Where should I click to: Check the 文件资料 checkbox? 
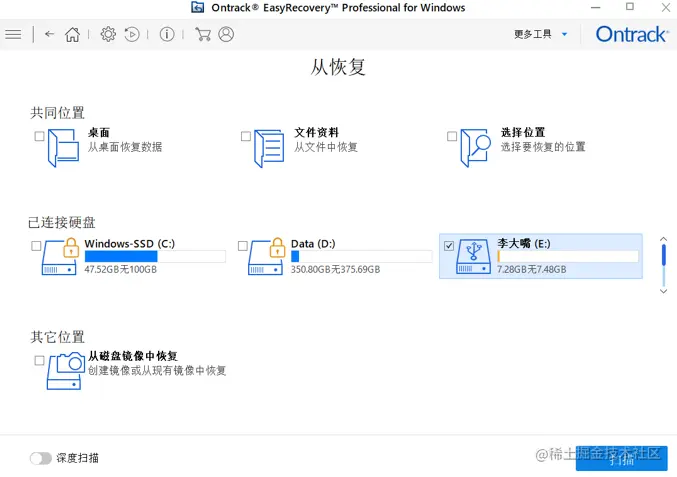tap(246, 136)
